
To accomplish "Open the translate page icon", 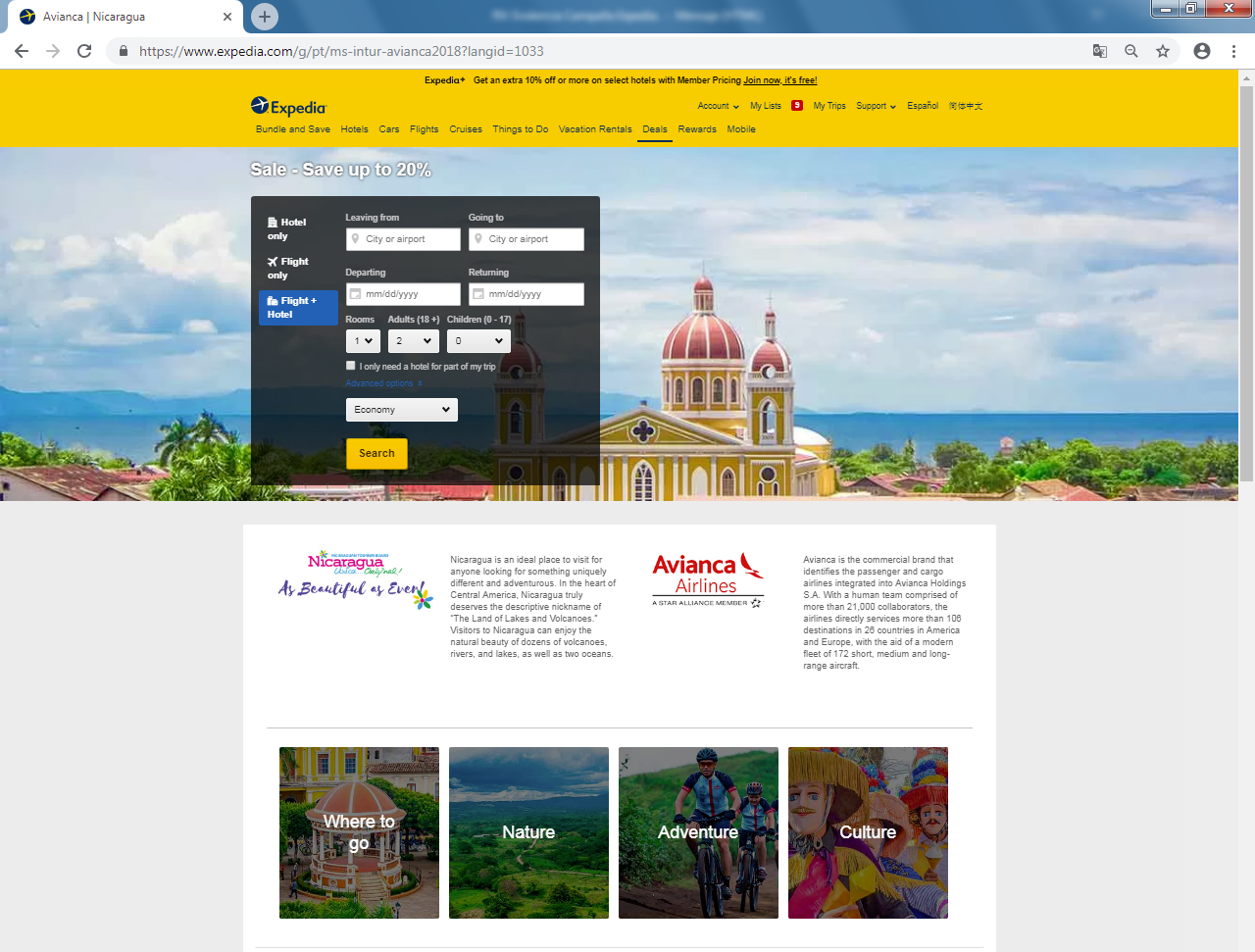I will (x=1100, y=51).
